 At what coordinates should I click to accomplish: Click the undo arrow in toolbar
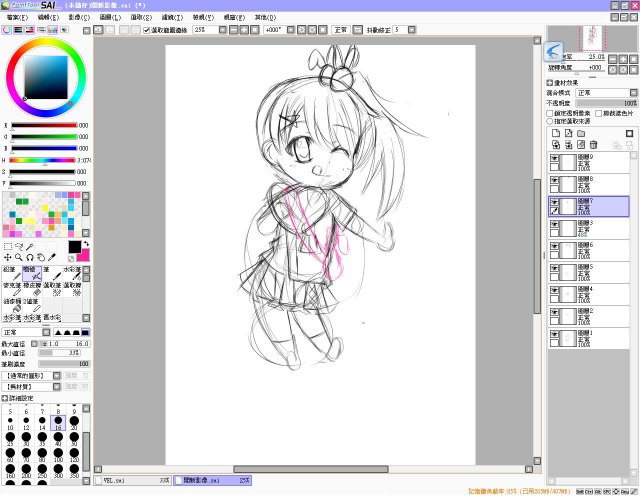98,30
